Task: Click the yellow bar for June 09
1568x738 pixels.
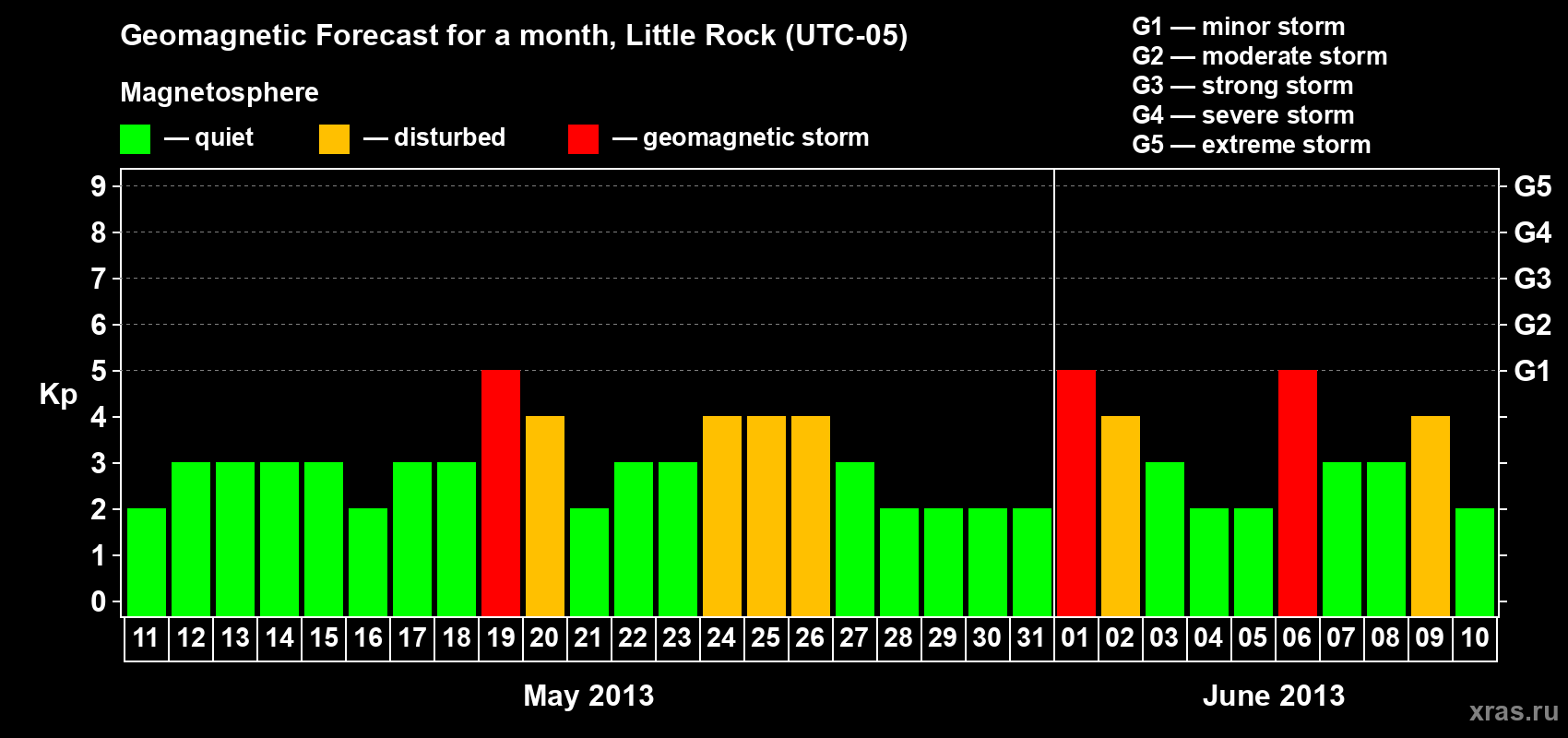Action: (1431, 516)
